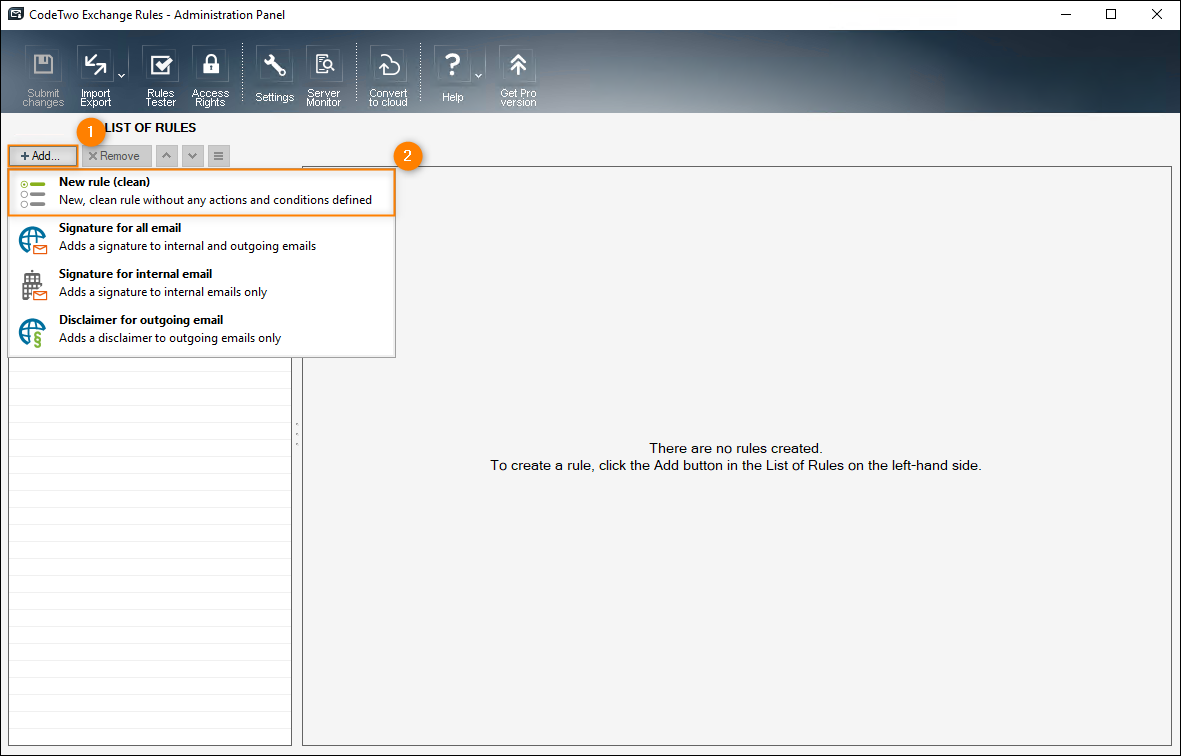Open the Server Monitor tool
The width and height of the screenshot is (1181, 756).
tap(324, 77)
